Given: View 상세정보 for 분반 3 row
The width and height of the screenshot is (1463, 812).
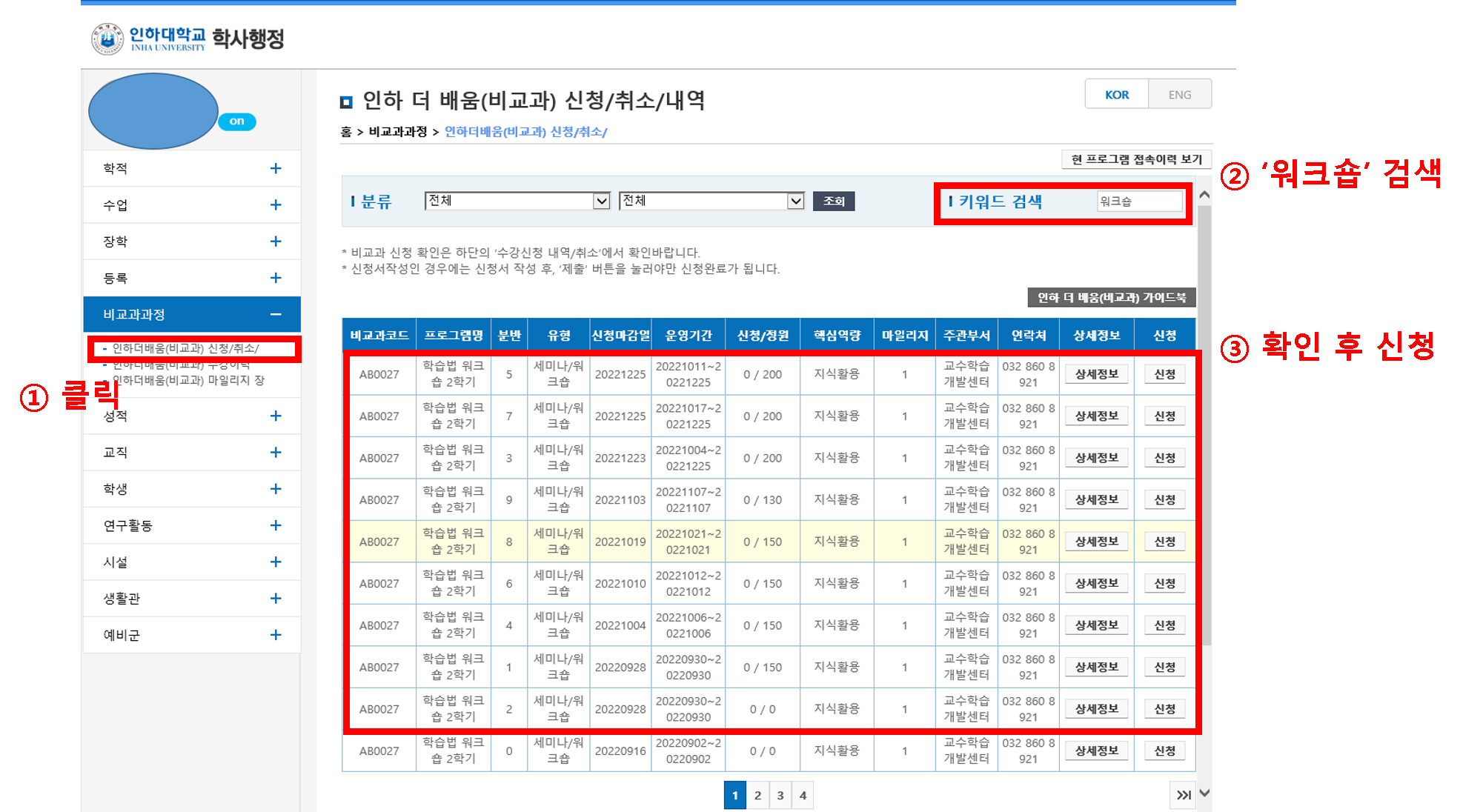Looking at the screenshot, I should pos(1097,458).
